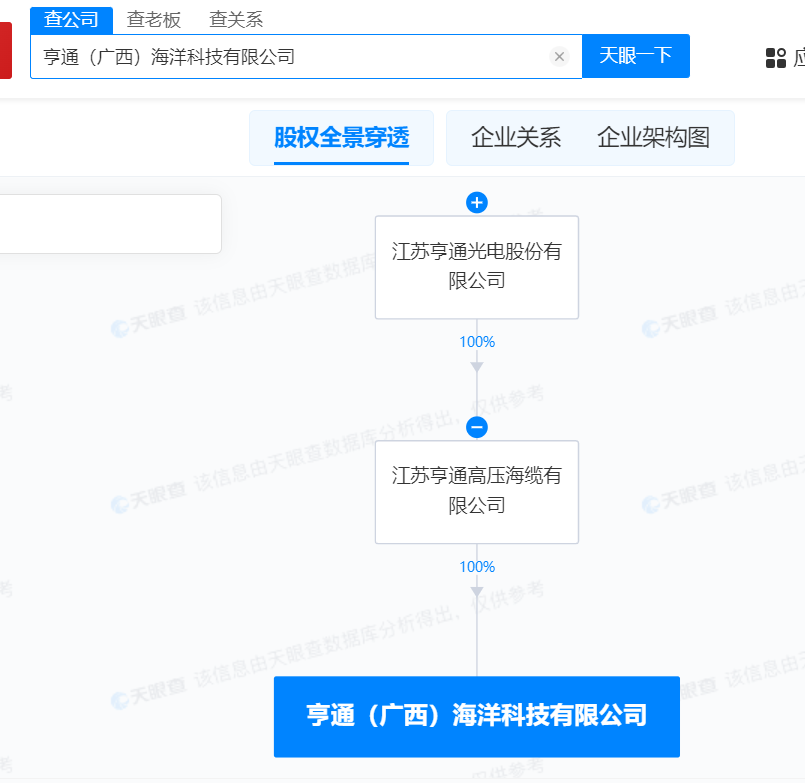Viewport: 805px width, 783px height.
Task: Clear the search box with the X icon
Action: [x=559, y=56]
